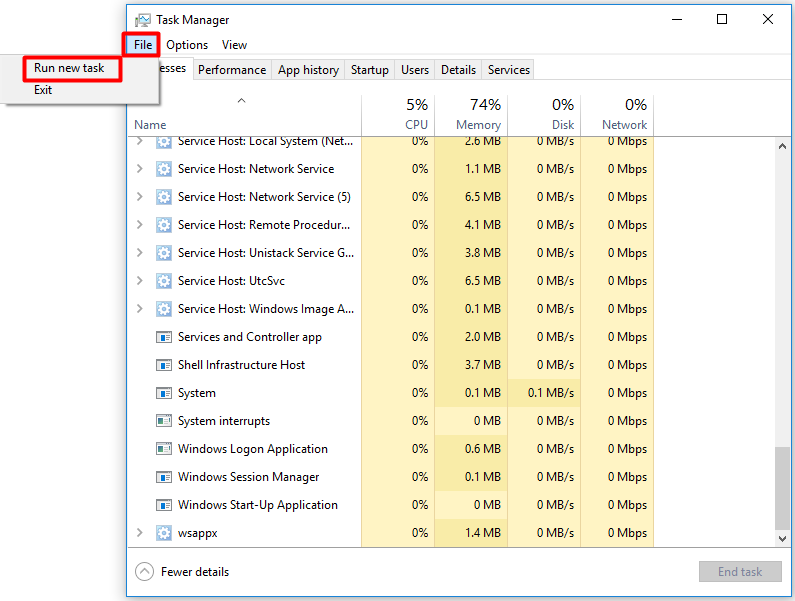Click the vertical scrollbar thumb
This screenshot has height=601, width=795.
click(x=782, y=488)
